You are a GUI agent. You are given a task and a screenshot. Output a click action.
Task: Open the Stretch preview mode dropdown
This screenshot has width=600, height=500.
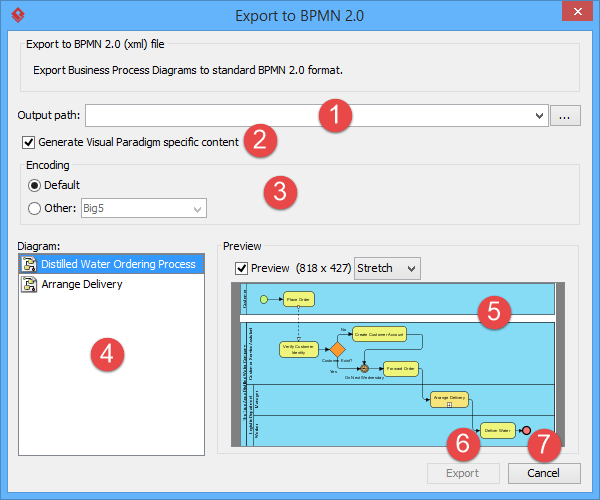[x=387, y=268]
